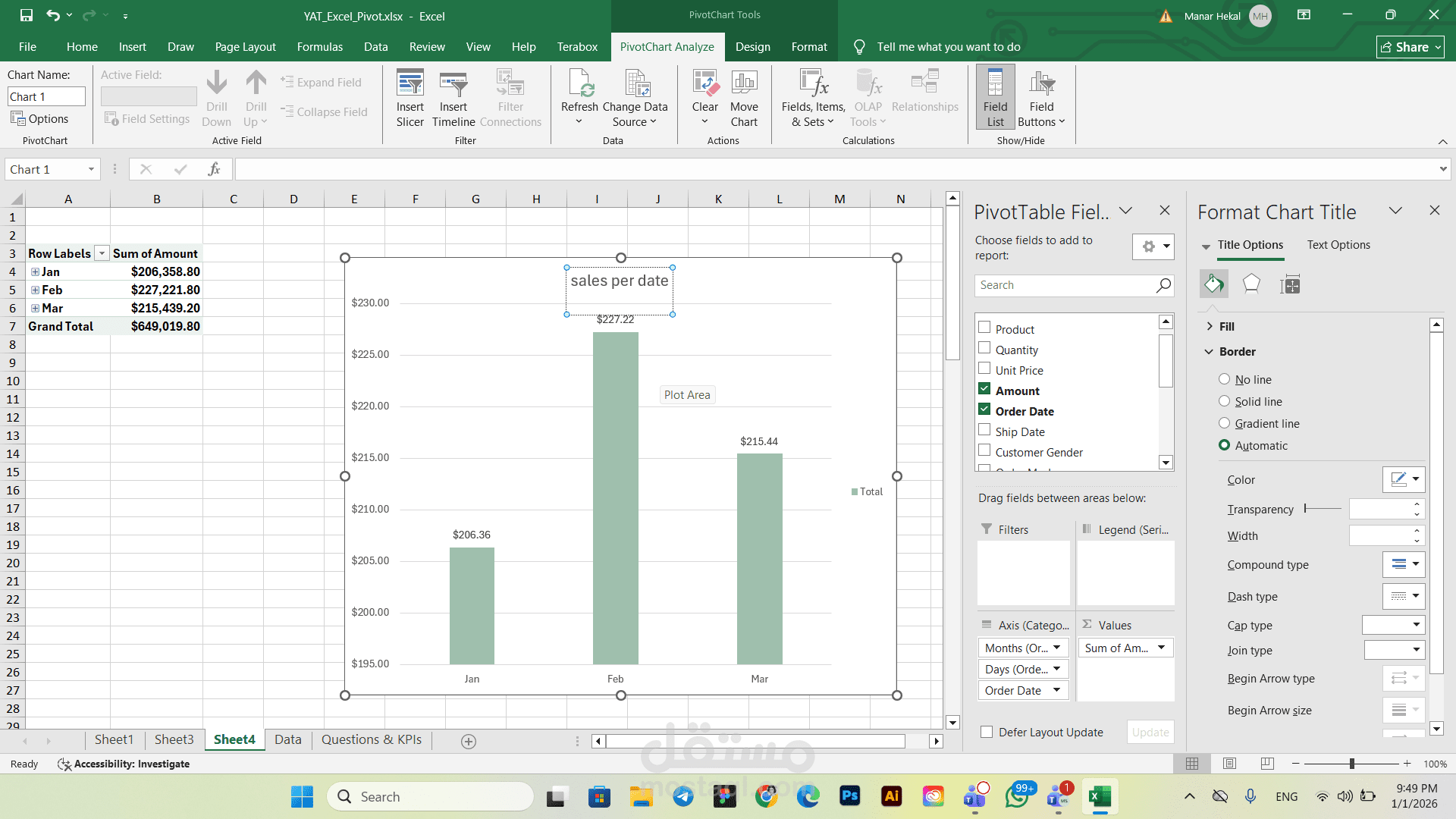Check the Quantity field checkbox
1456x819 pixels.
(x=984, y=348)
